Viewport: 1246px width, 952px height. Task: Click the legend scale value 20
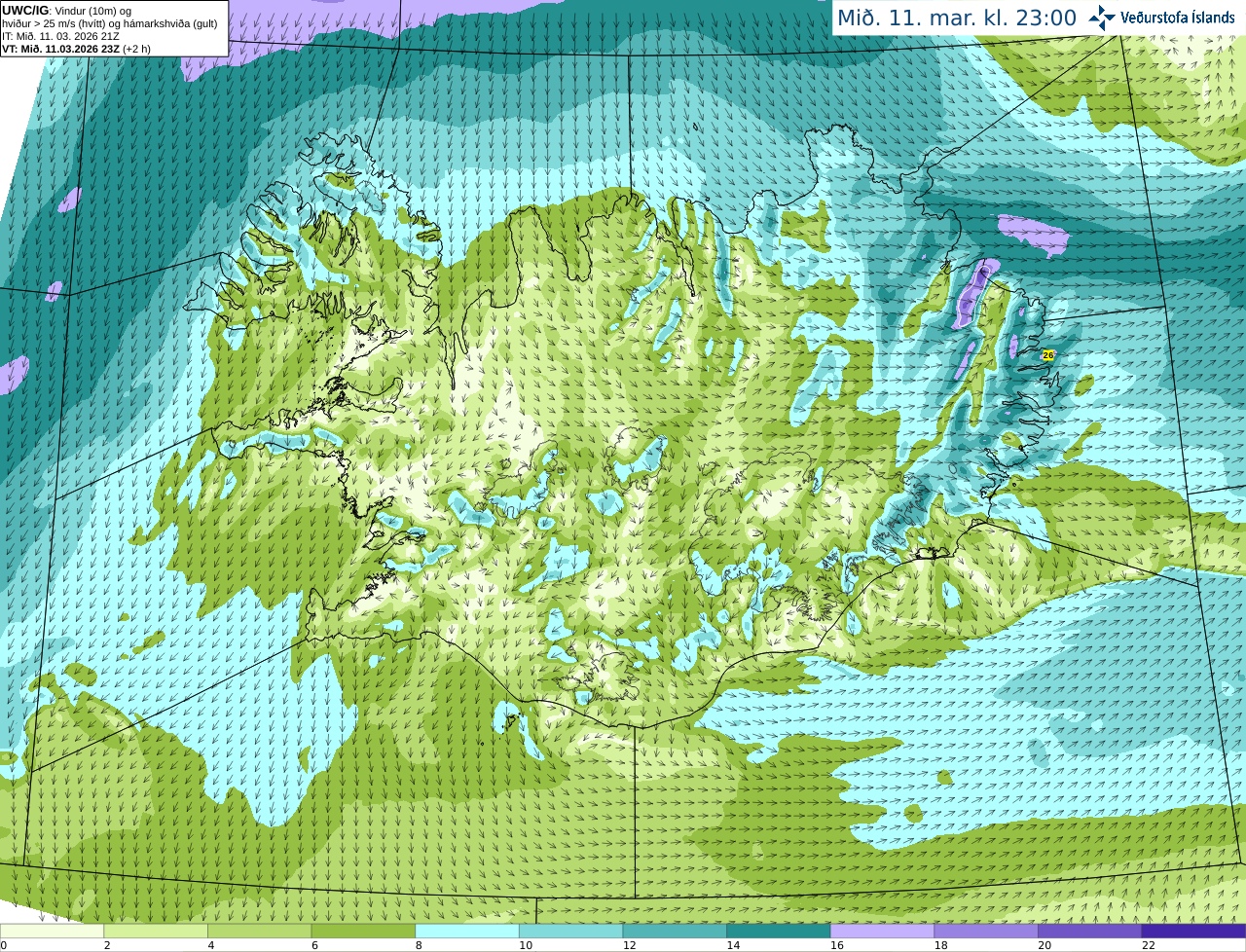click(1044, 945)
